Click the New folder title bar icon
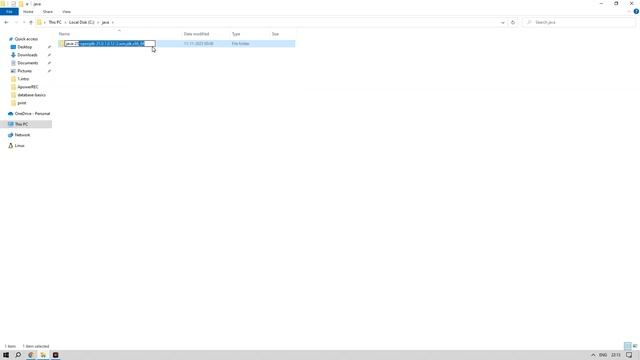Viewport: 640px width, 360px height. tap(21, 4)
